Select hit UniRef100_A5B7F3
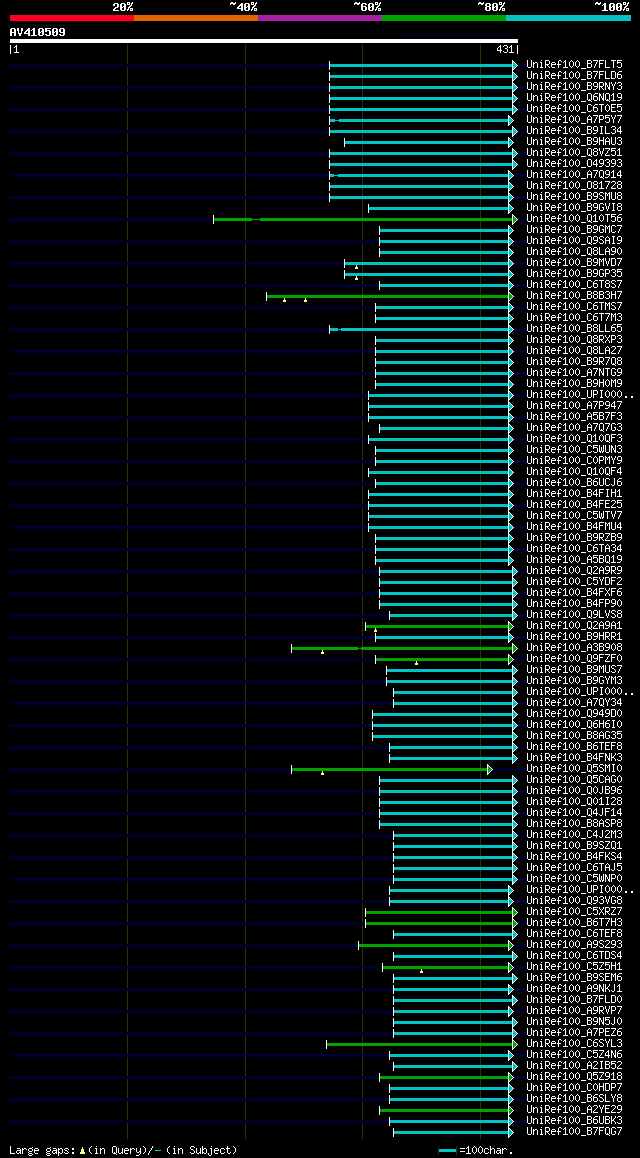 pyautogui.click(x=574, y=417)
